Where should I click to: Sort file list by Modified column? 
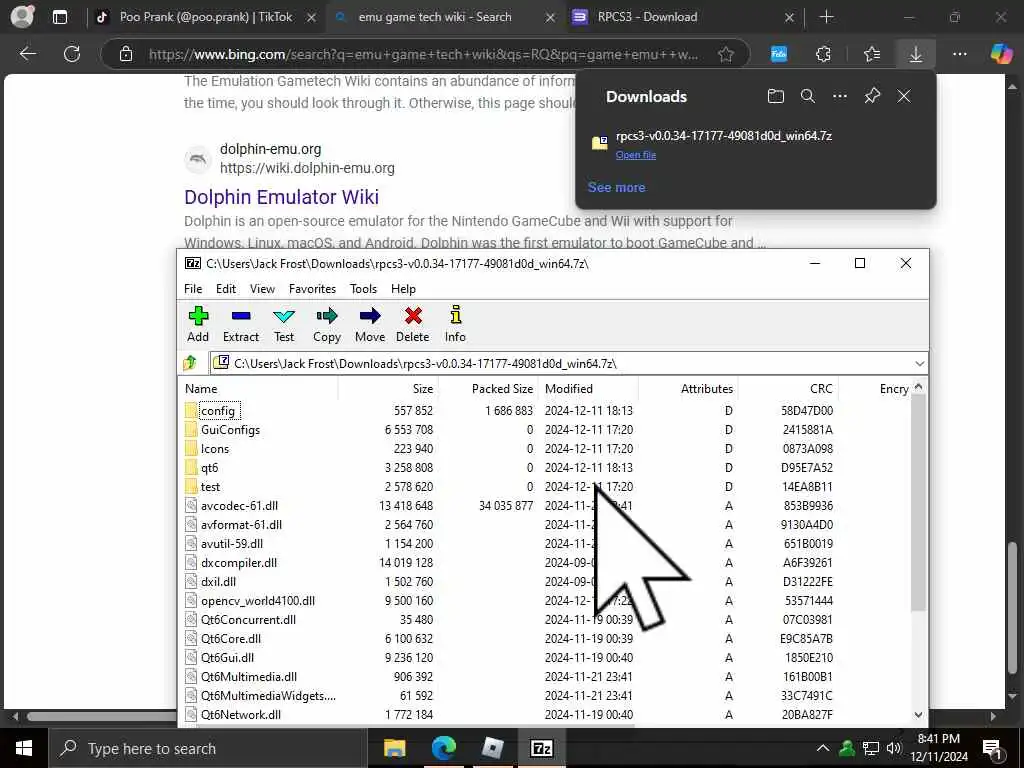588,389
